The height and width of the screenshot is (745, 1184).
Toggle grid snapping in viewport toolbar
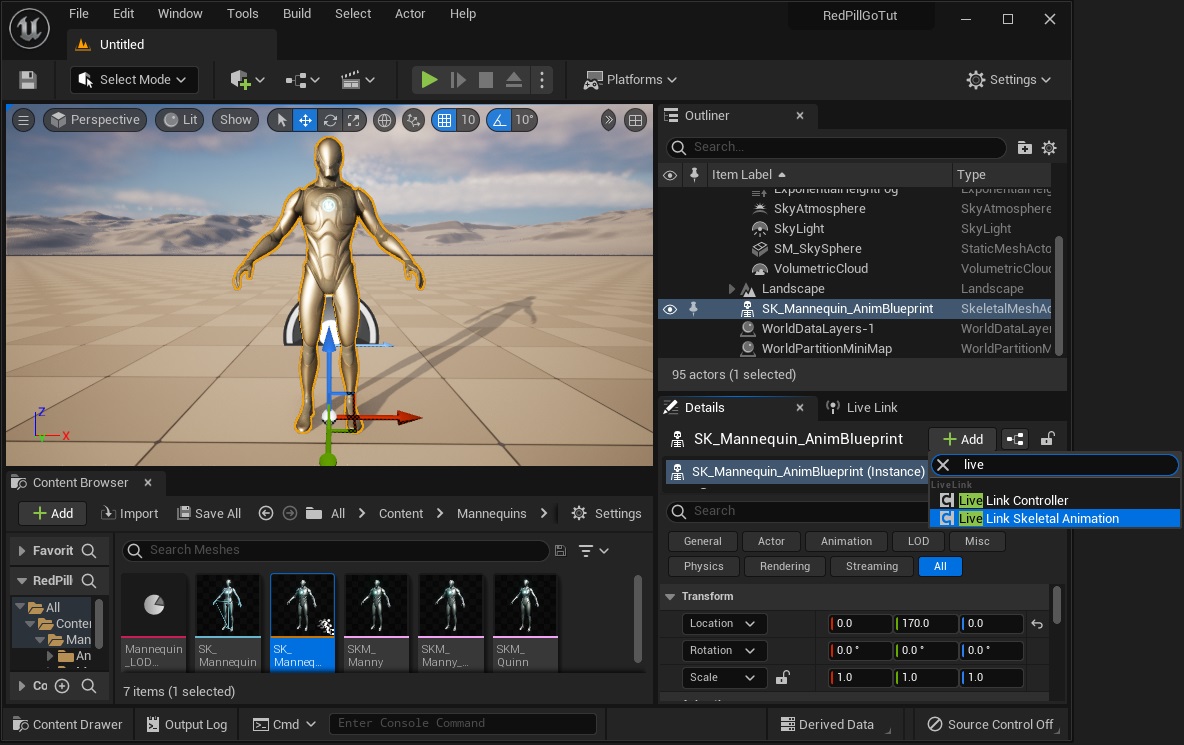[x=445, y=120]
